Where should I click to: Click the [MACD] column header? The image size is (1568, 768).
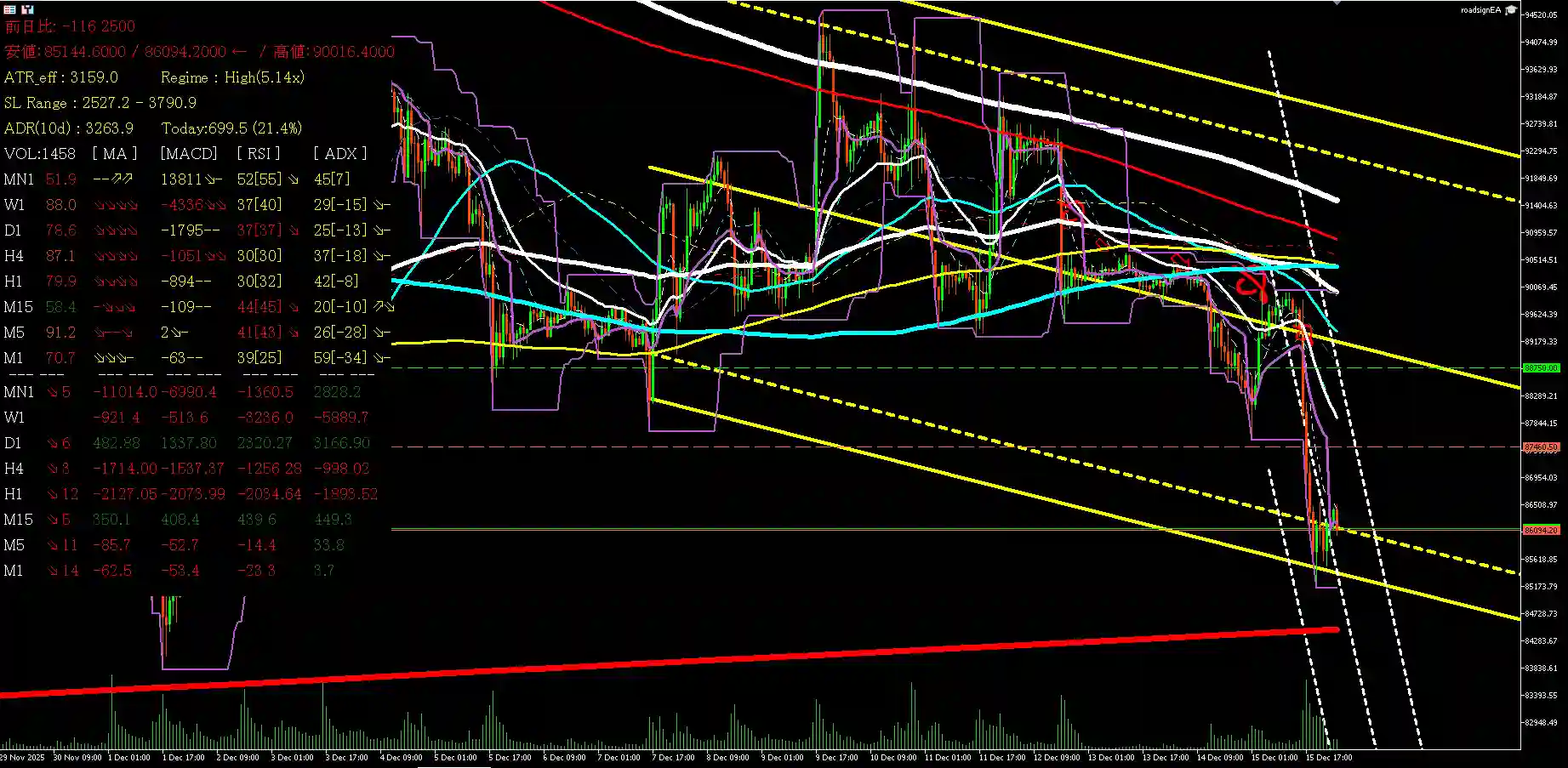tap(189, 154)
